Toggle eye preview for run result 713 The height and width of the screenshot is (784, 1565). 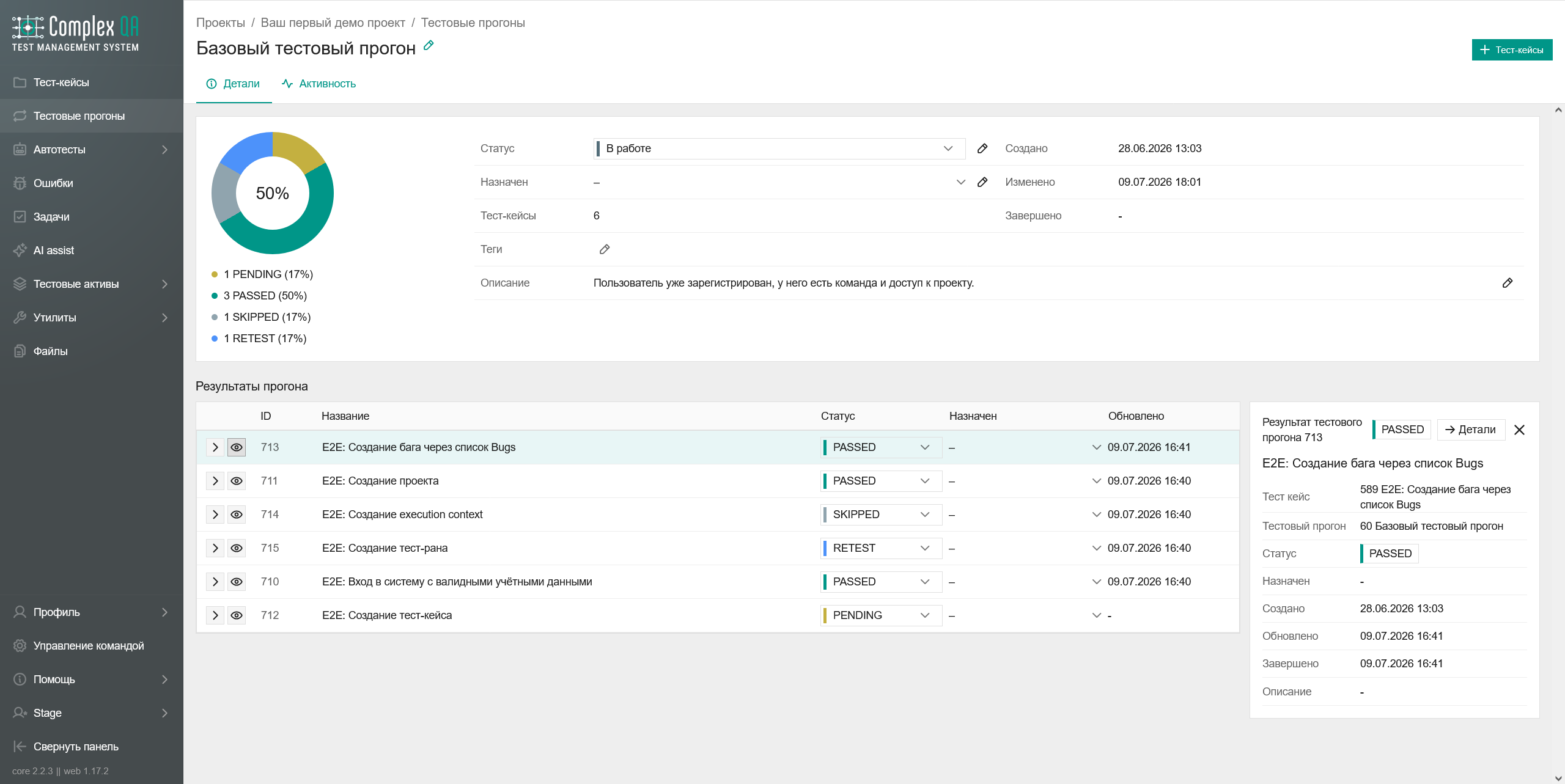coord(237,447)
